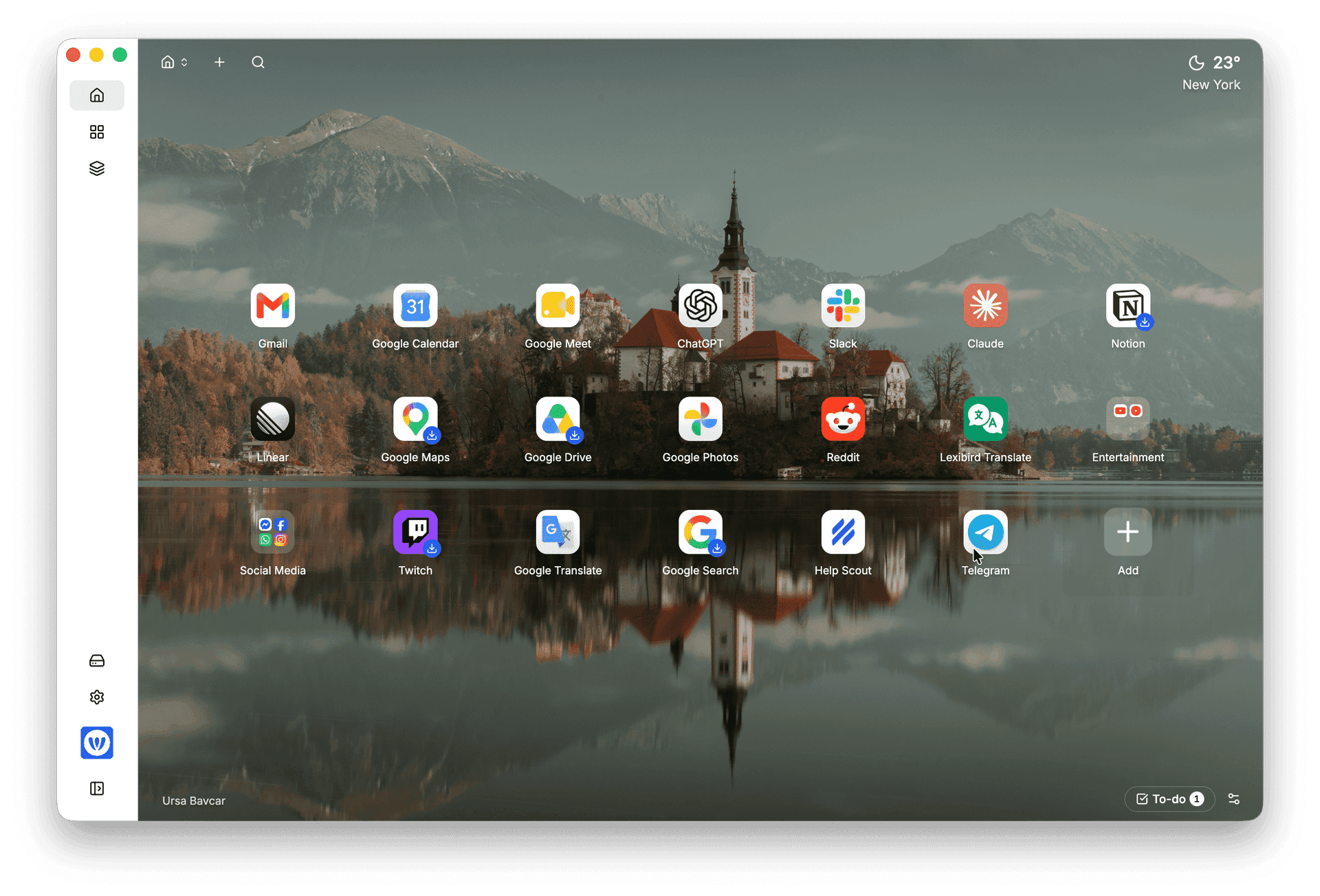Open the apps grid in sidebar
Image resolution: width=1320 pixels, height=896 pixels.
tap(97, 132)
